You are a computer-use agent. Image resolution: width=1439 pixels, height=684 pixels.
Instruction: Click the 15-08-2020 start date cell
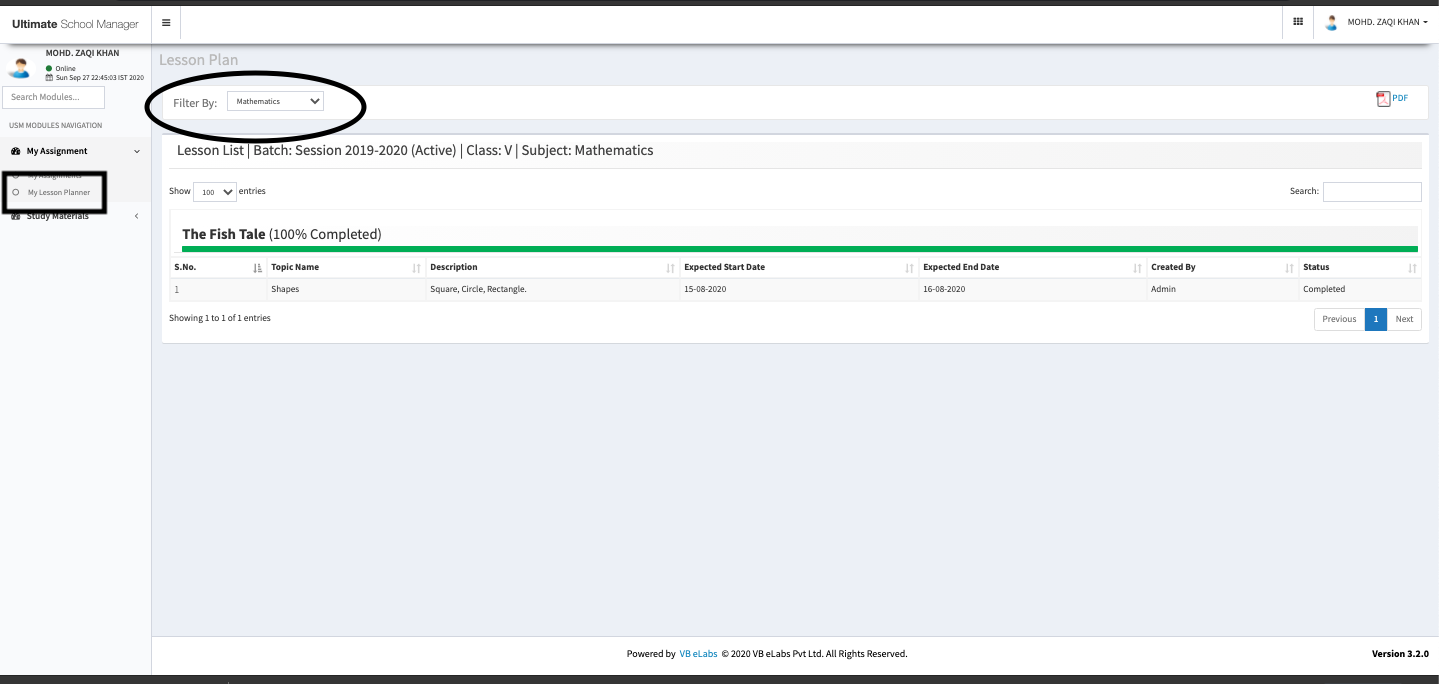(x=799, y=289)
